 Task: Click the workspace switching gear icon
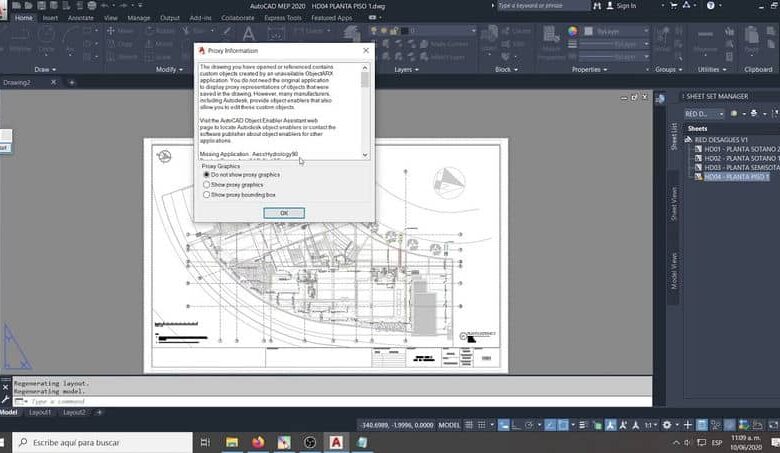coord(667,425)
